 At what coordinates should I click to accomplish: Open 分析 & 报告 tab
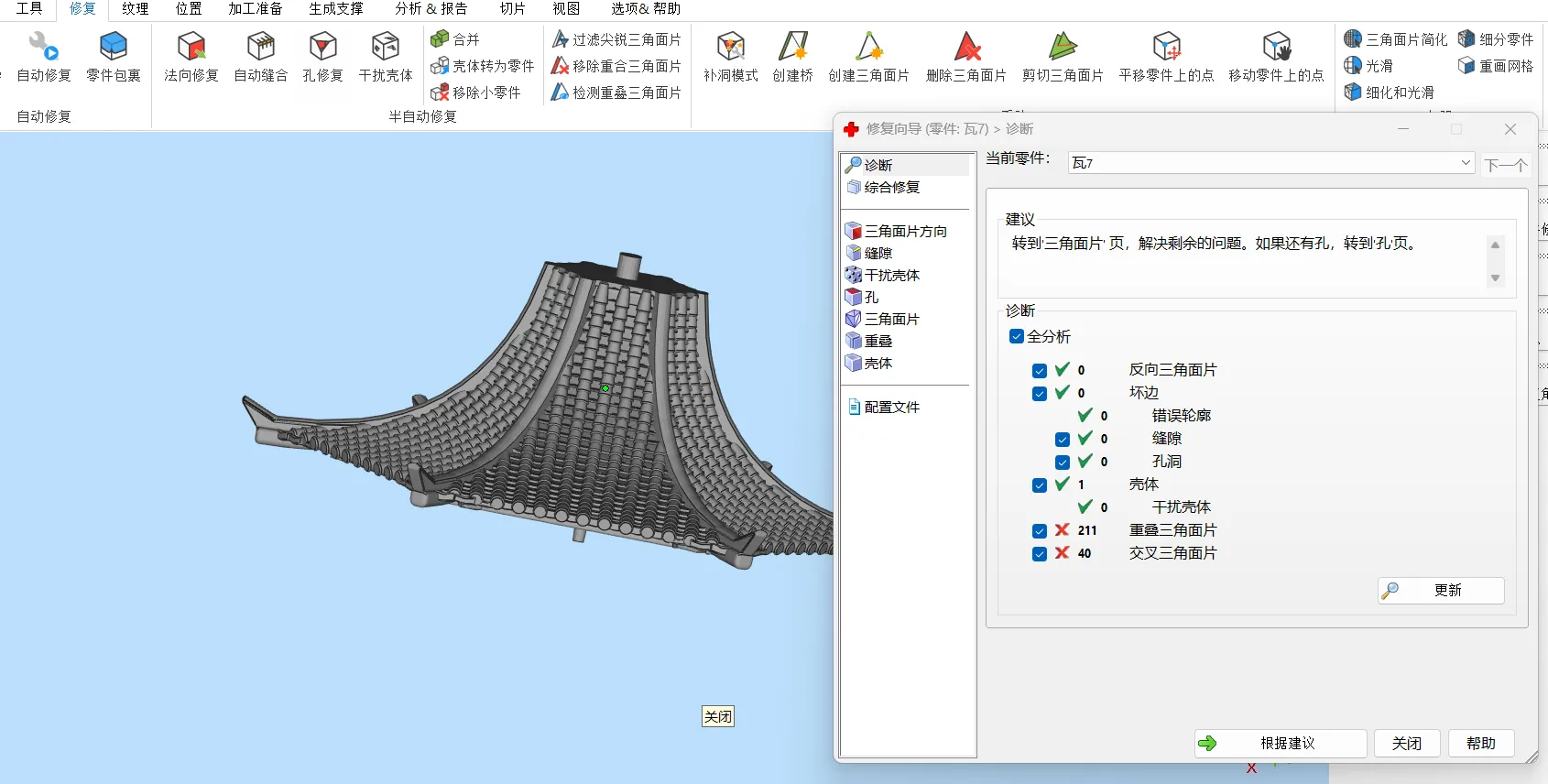431,9
